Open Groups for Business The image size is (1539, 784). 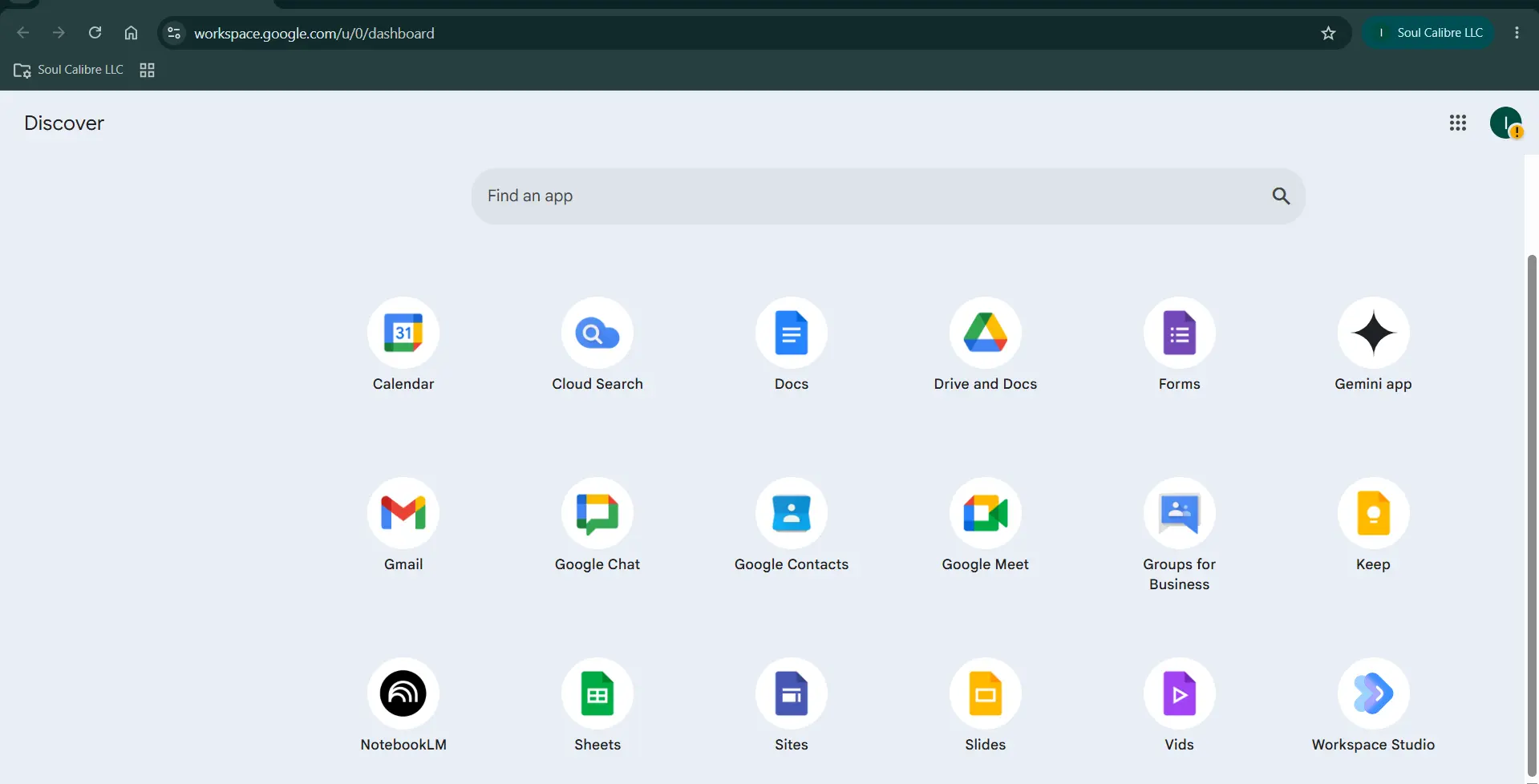pyautogui.click(x=1180, y=514)
